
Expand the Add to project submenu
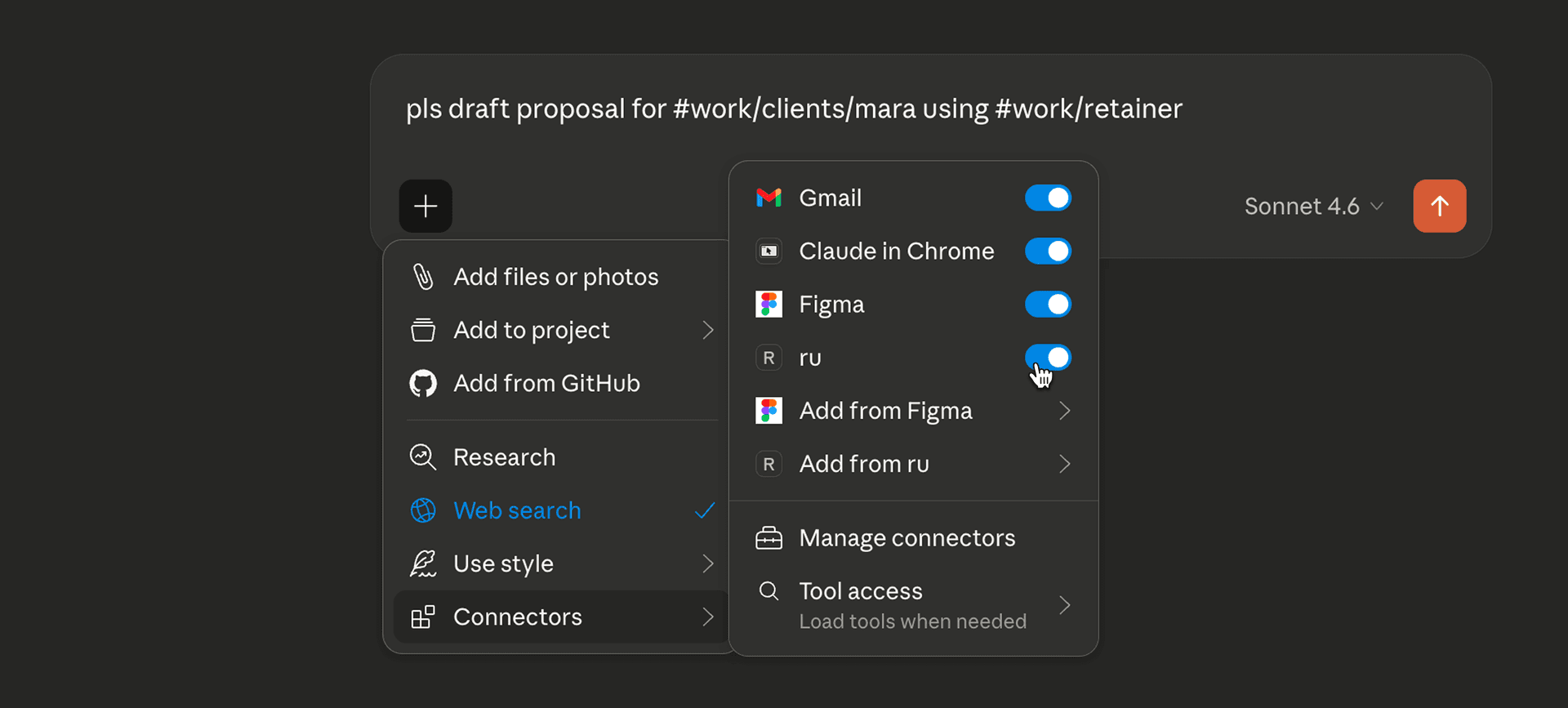[563, 330]
